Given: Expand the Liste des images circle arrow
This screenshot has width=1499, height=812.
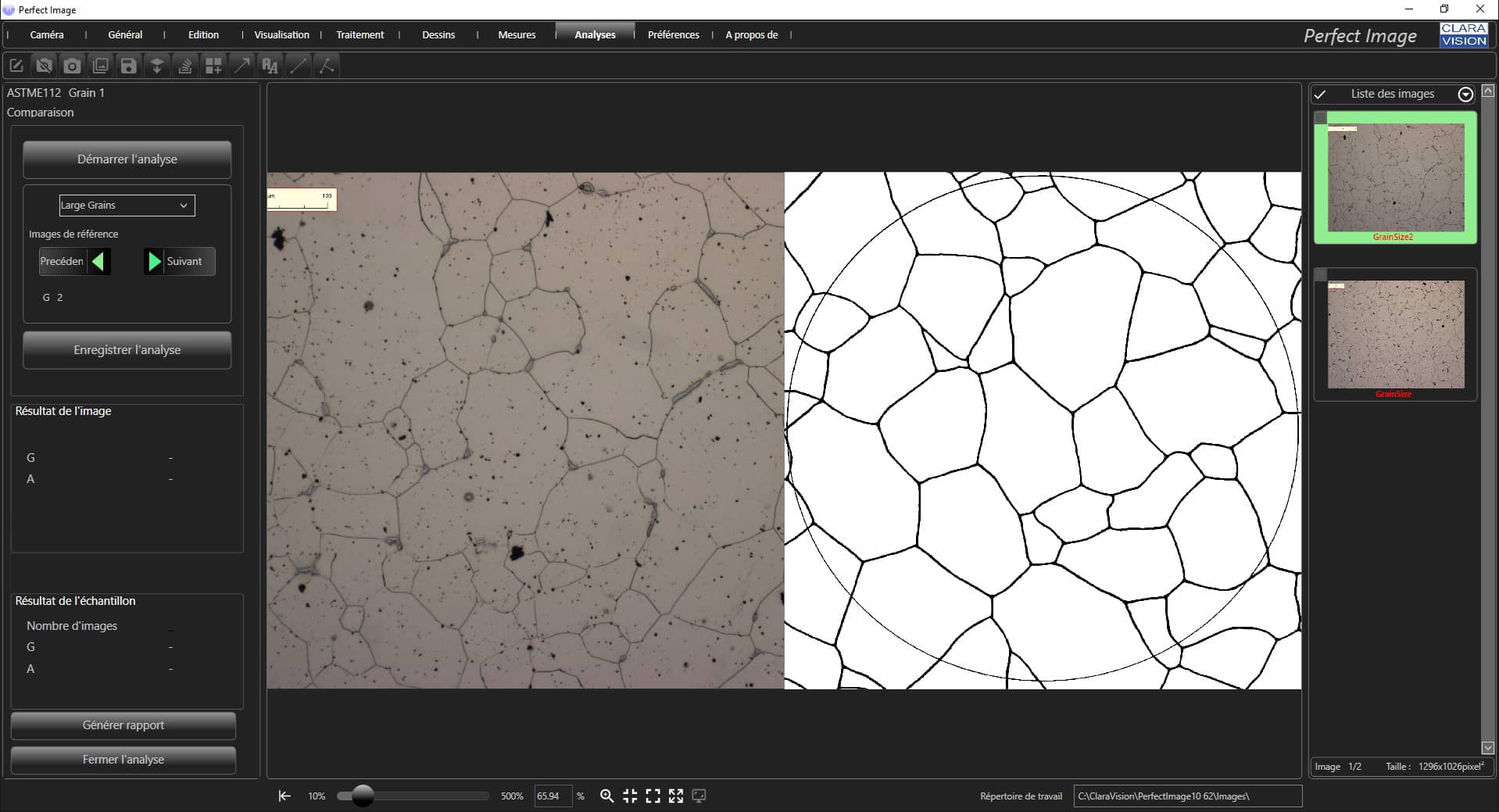Looking at the screenshot, I should (x=1465, y=94).
